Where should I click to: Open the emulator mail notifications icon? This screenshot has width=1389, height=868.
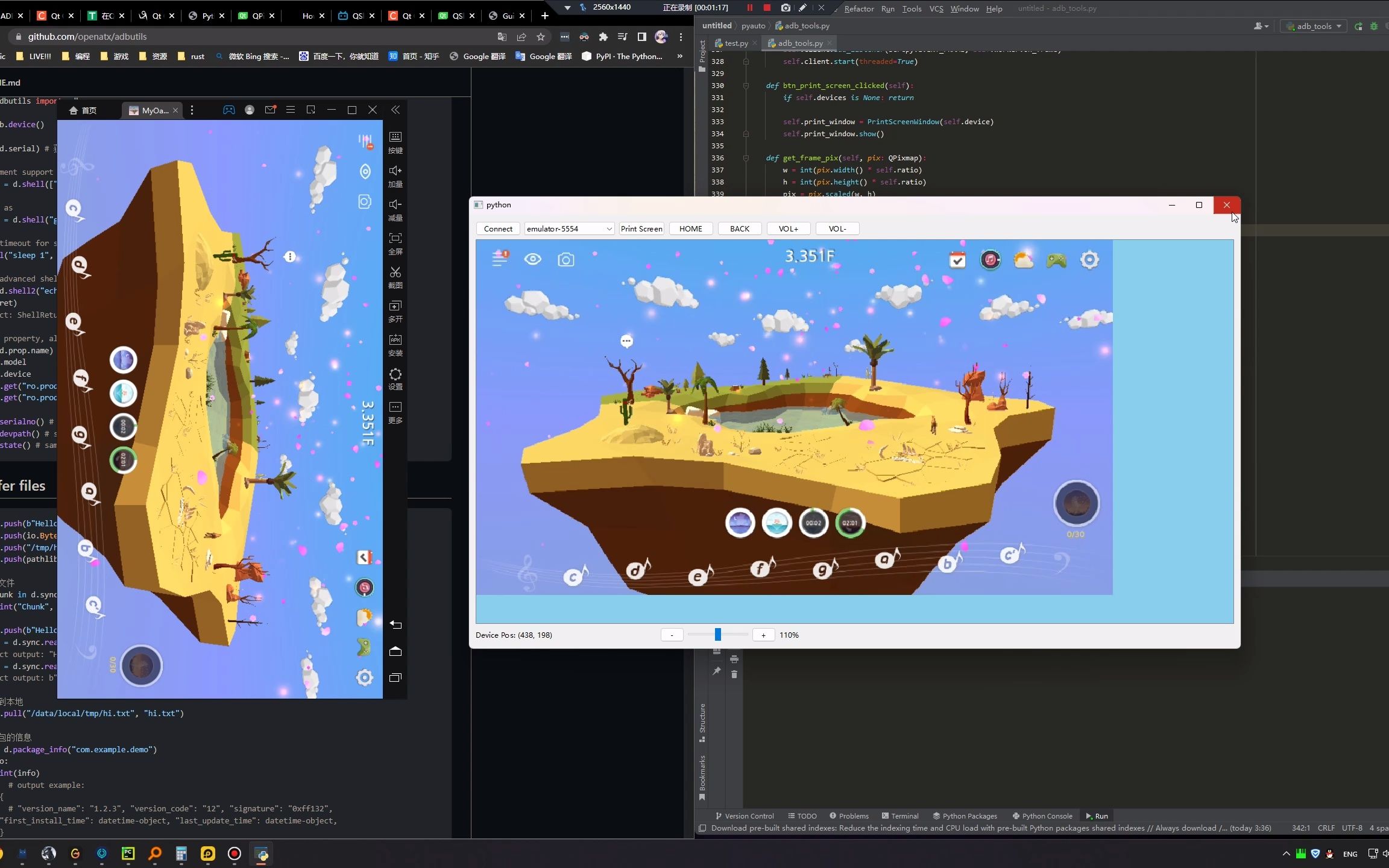pos(270,110)
